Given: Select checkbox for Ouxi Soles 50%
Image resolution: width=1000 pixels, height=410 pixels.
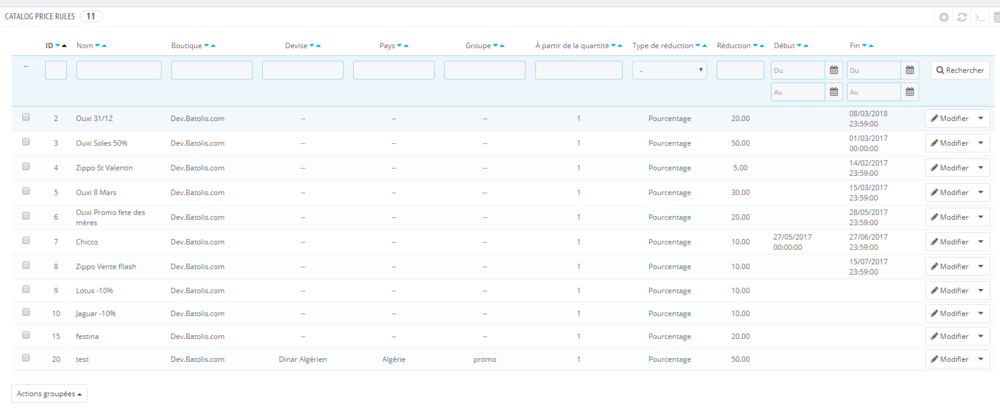Looking at the screenshot, I should 26,142.
